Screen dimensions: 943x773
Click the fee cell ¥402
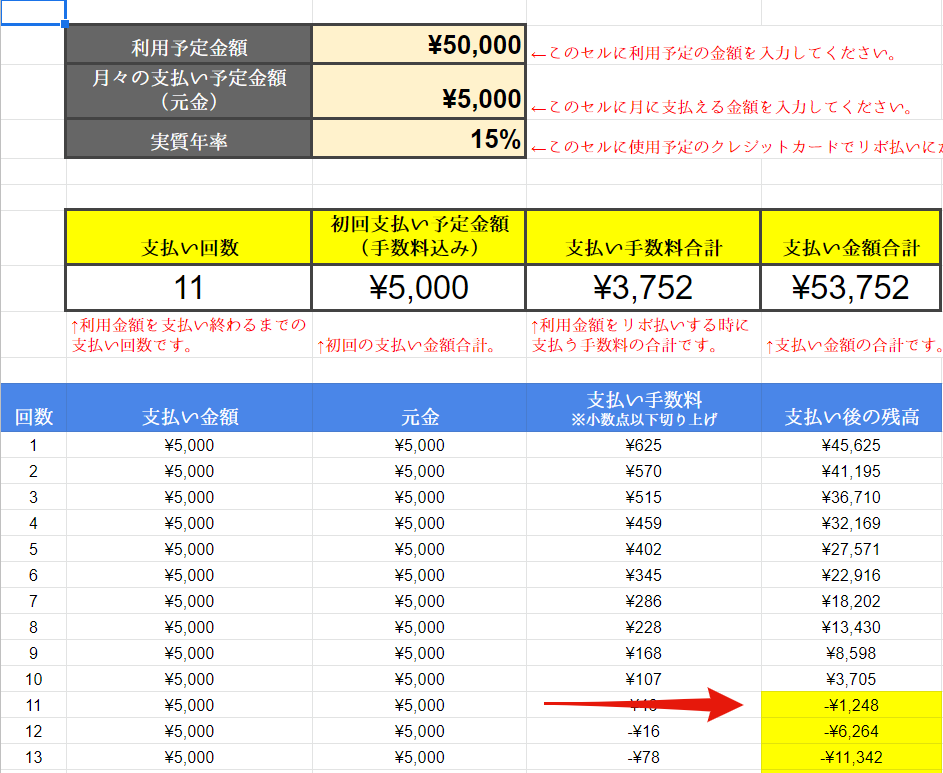644,549
